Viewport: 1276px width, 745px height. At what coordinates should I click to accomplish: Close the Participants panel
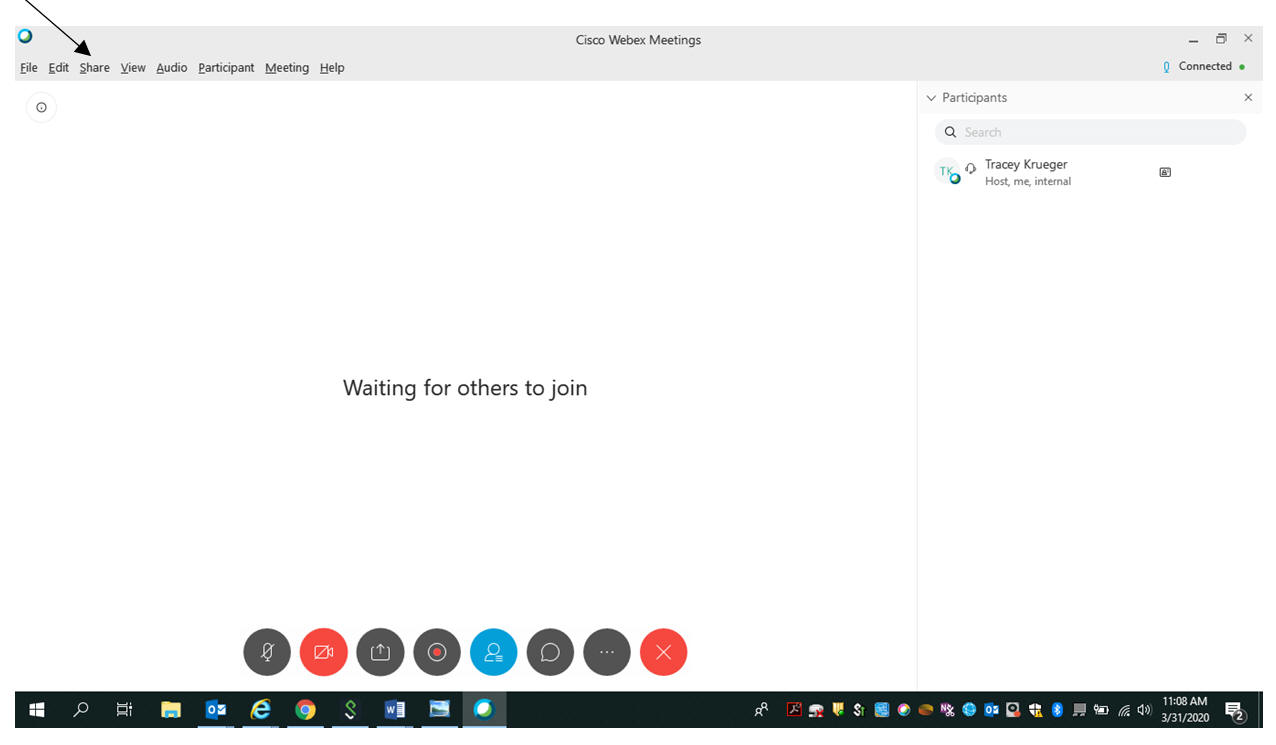coord(1247,97)
